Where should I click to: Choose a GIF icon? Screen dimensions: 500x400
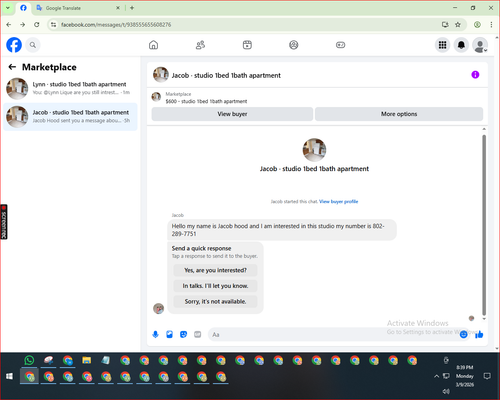[197, 334]
